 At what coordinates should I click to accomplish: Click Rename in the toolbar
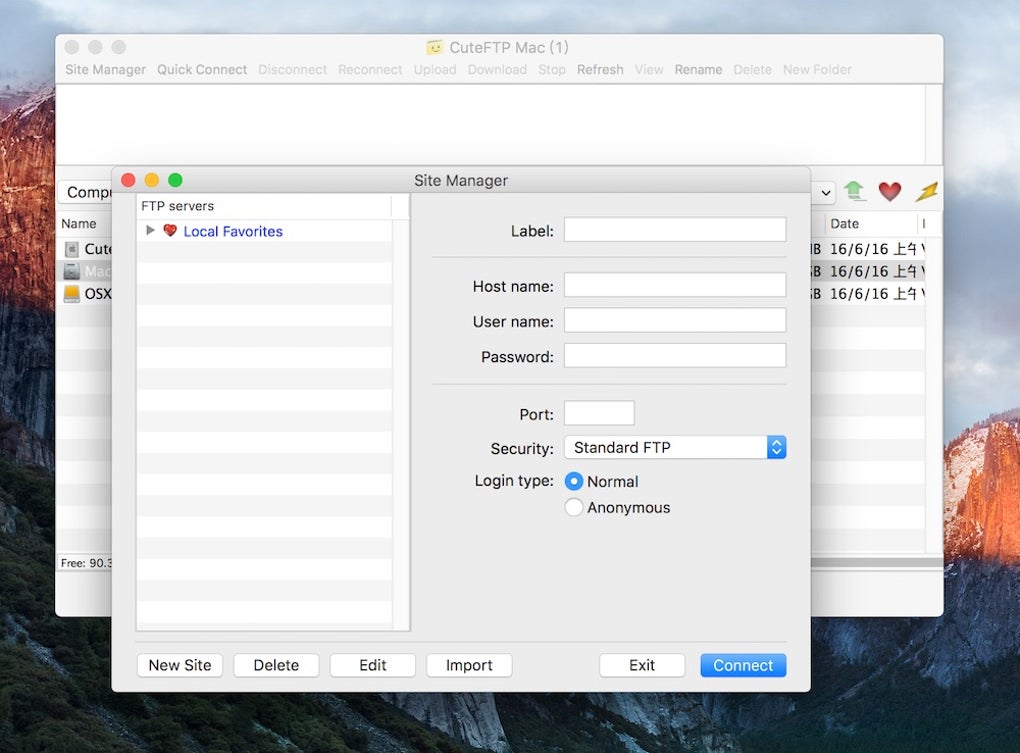pyautogui.click(x=698, y=70)
